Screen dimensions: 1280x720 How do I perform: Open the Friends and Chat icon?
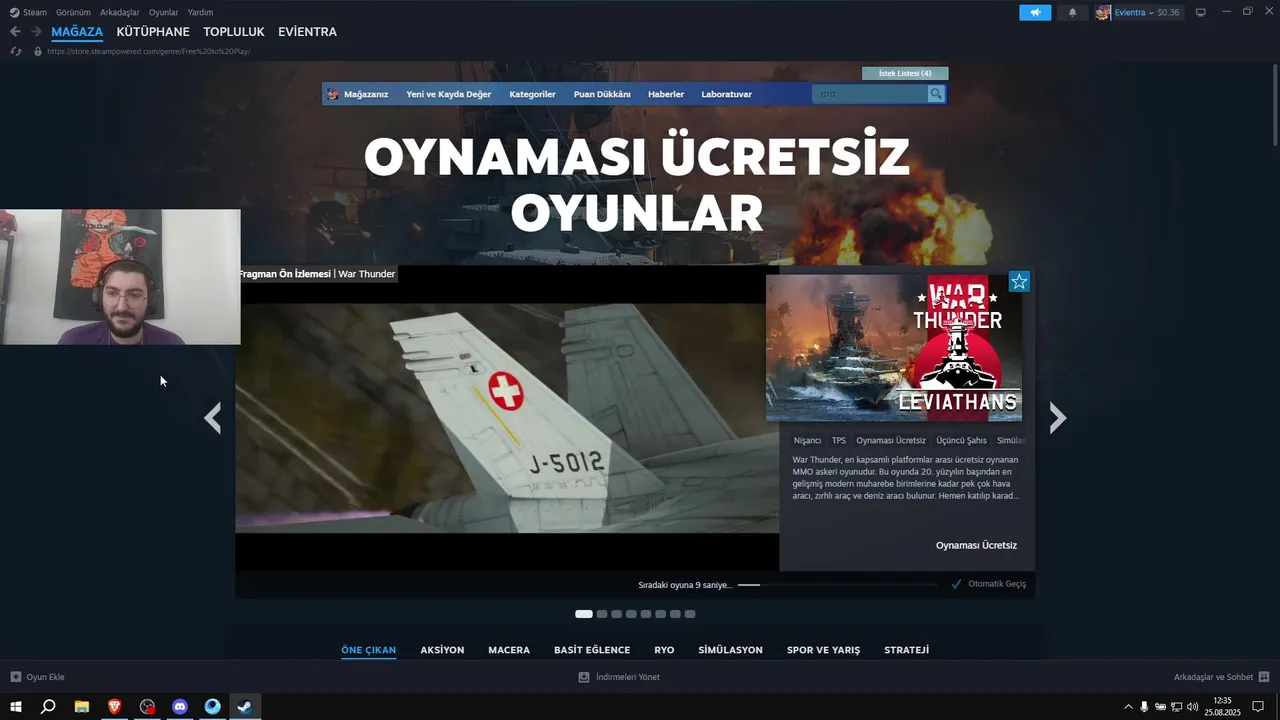tap(1264, 677)
